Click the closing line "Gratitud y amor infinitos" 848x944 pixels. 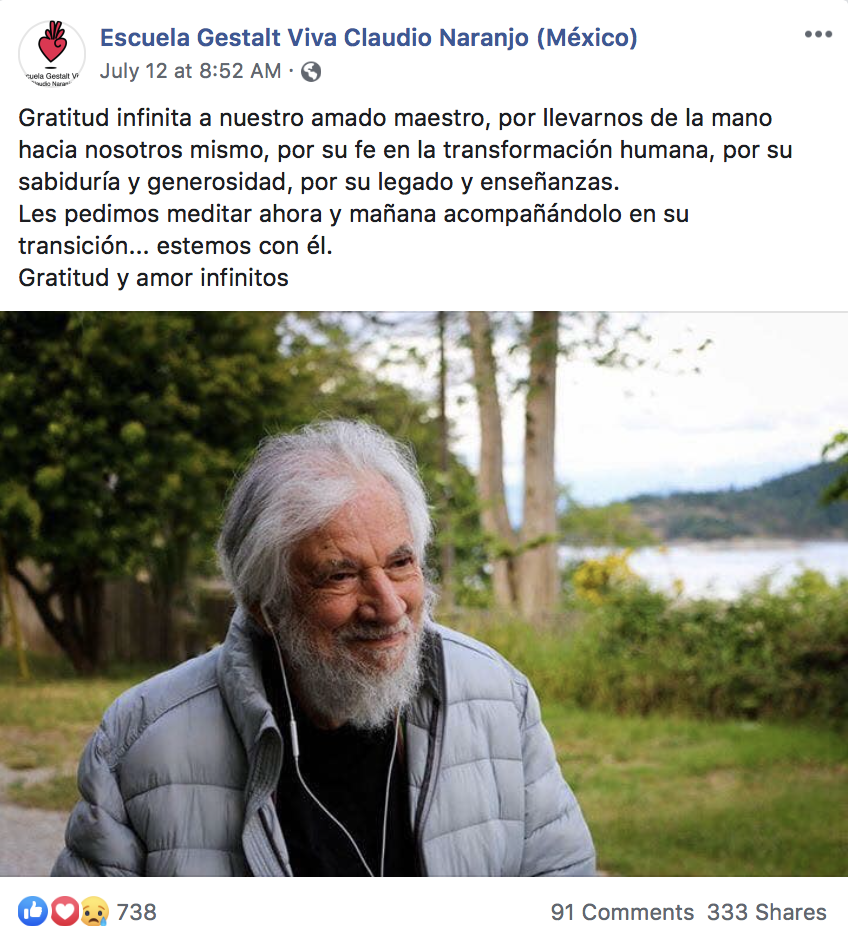tap(153, 278)
